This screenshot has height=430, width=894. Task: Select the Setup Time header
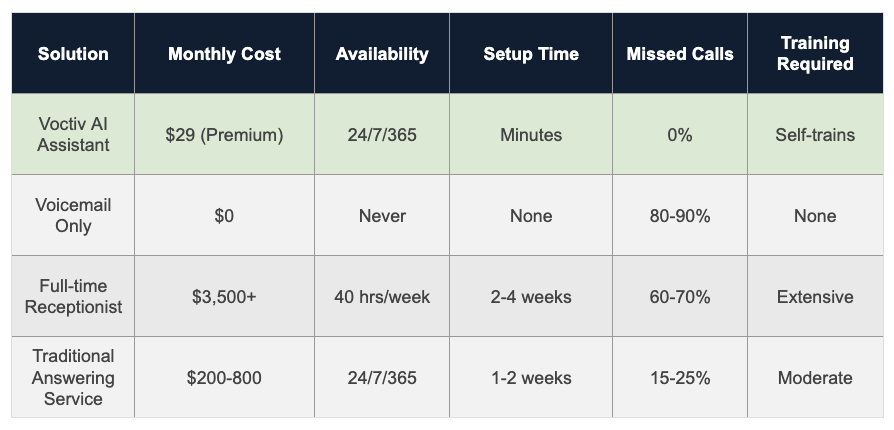point(531,54)
